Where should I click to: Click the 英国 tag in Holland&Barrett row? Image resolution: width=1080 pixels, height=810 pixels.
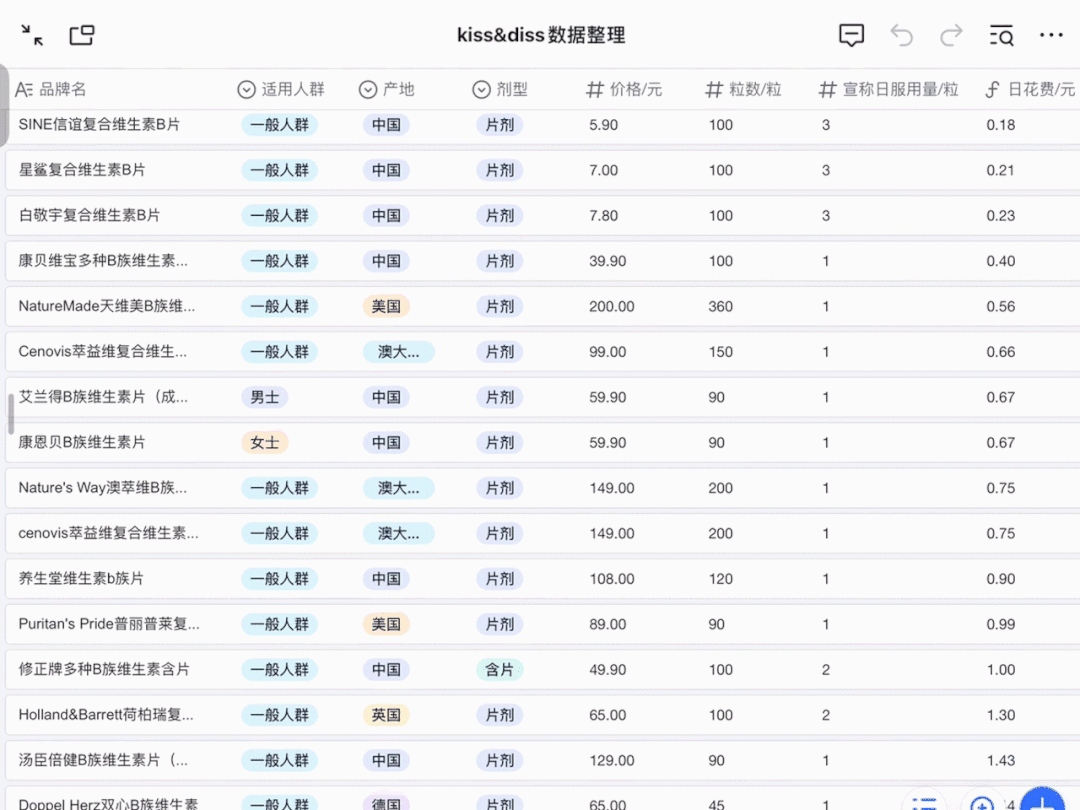coord(386,715)
